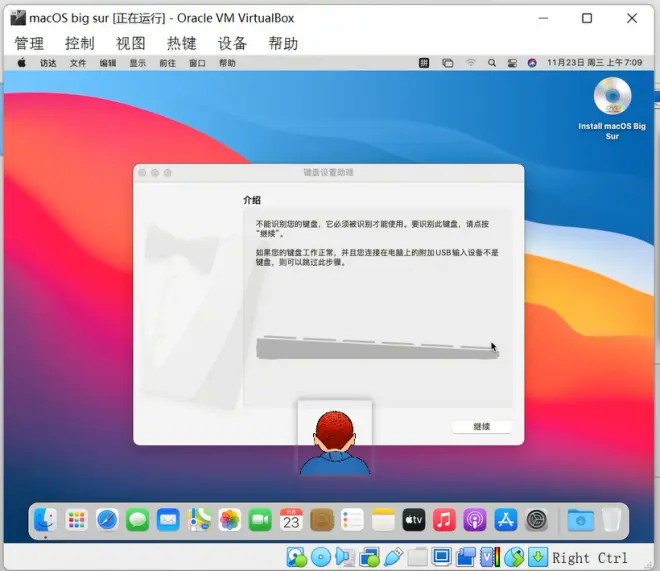The image size is (660, 571).
Task: Launch Siri from menu bar
Action: [532, 63]
